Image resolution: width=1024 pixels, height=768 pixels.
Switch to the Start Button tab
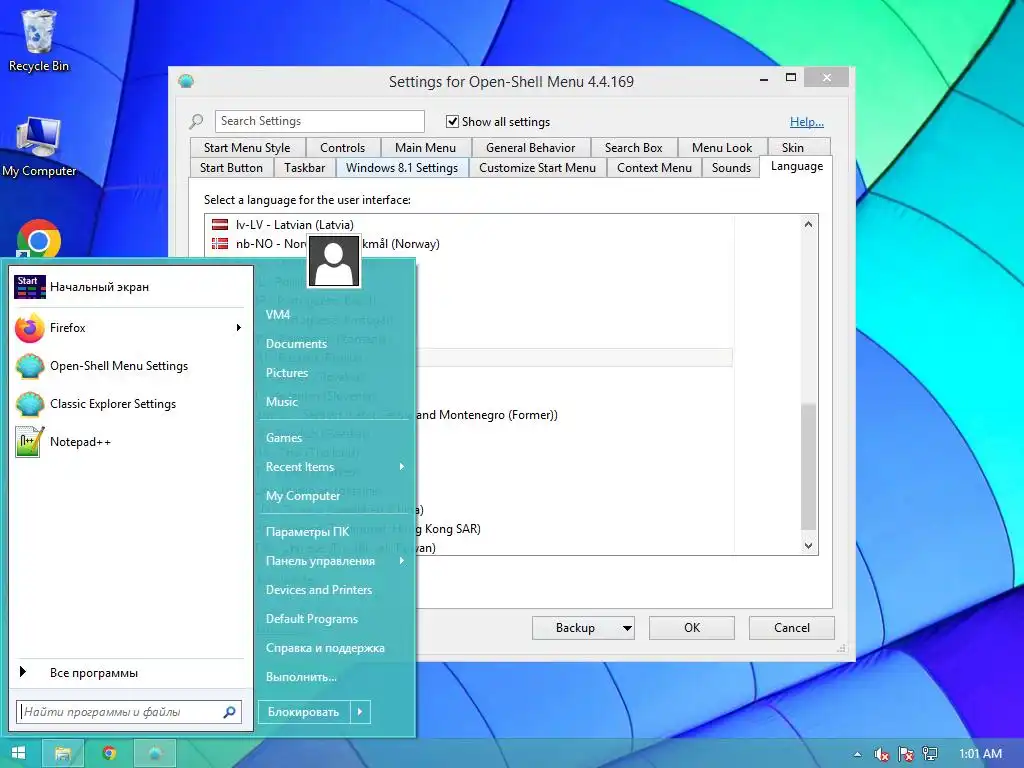coord(231,168)
